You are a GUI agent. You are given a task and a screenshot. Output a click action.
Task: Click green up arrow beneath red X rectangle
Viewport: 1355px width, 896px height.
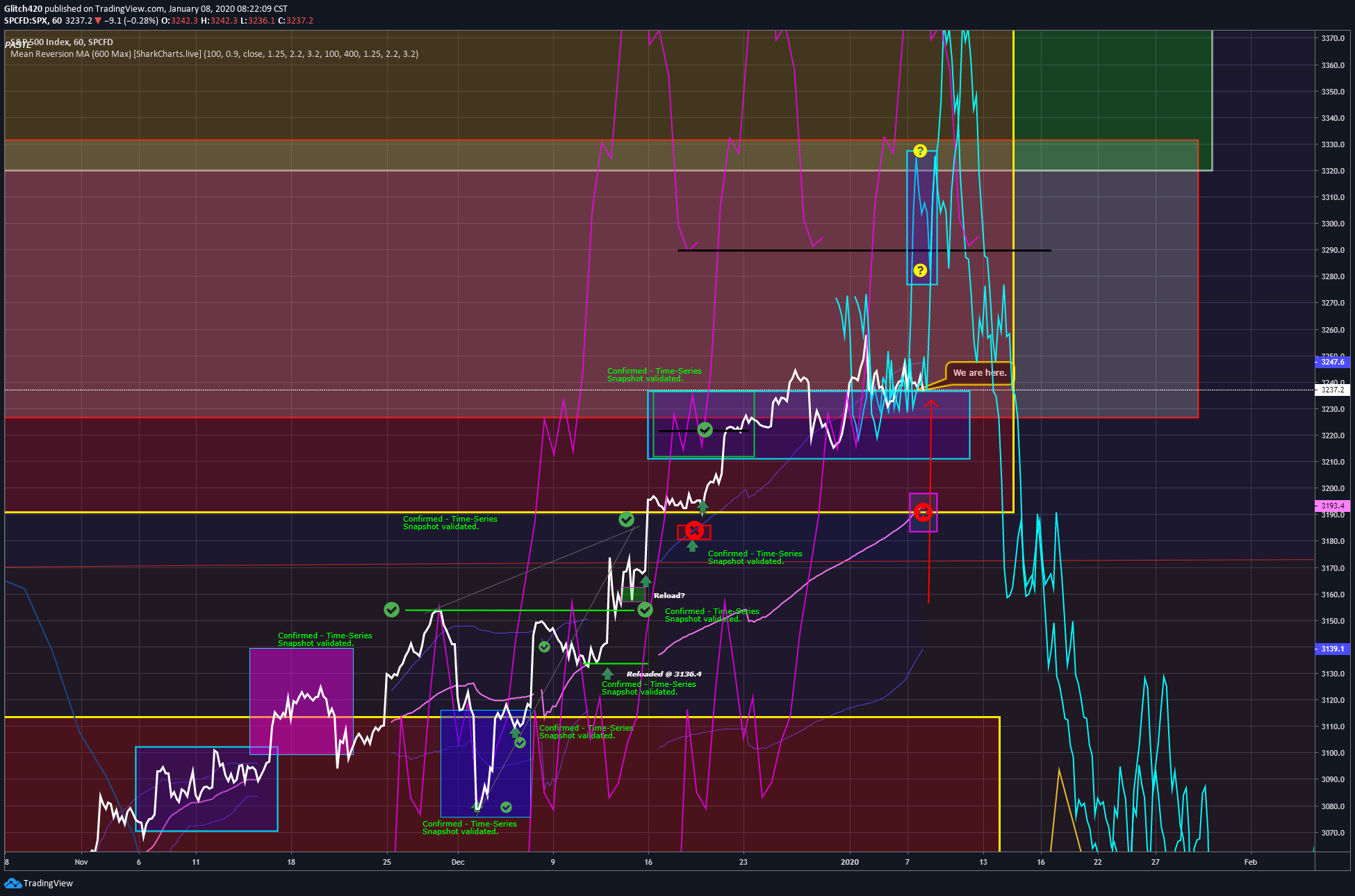[x=692, y=546]
